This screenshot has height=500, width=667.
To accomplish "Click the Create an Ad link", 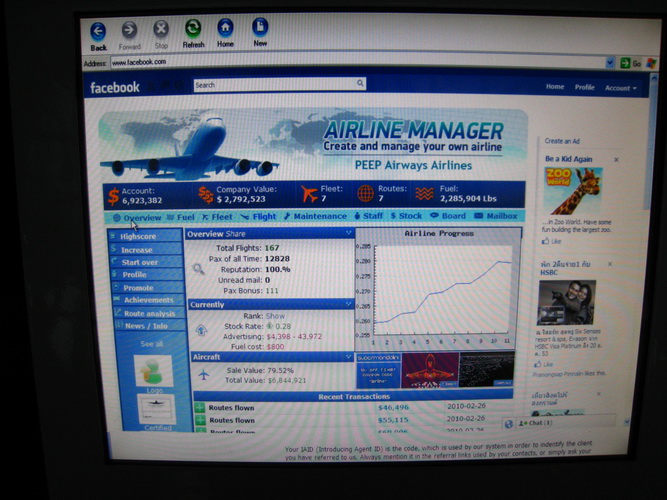I will click(x=562, y=141).
